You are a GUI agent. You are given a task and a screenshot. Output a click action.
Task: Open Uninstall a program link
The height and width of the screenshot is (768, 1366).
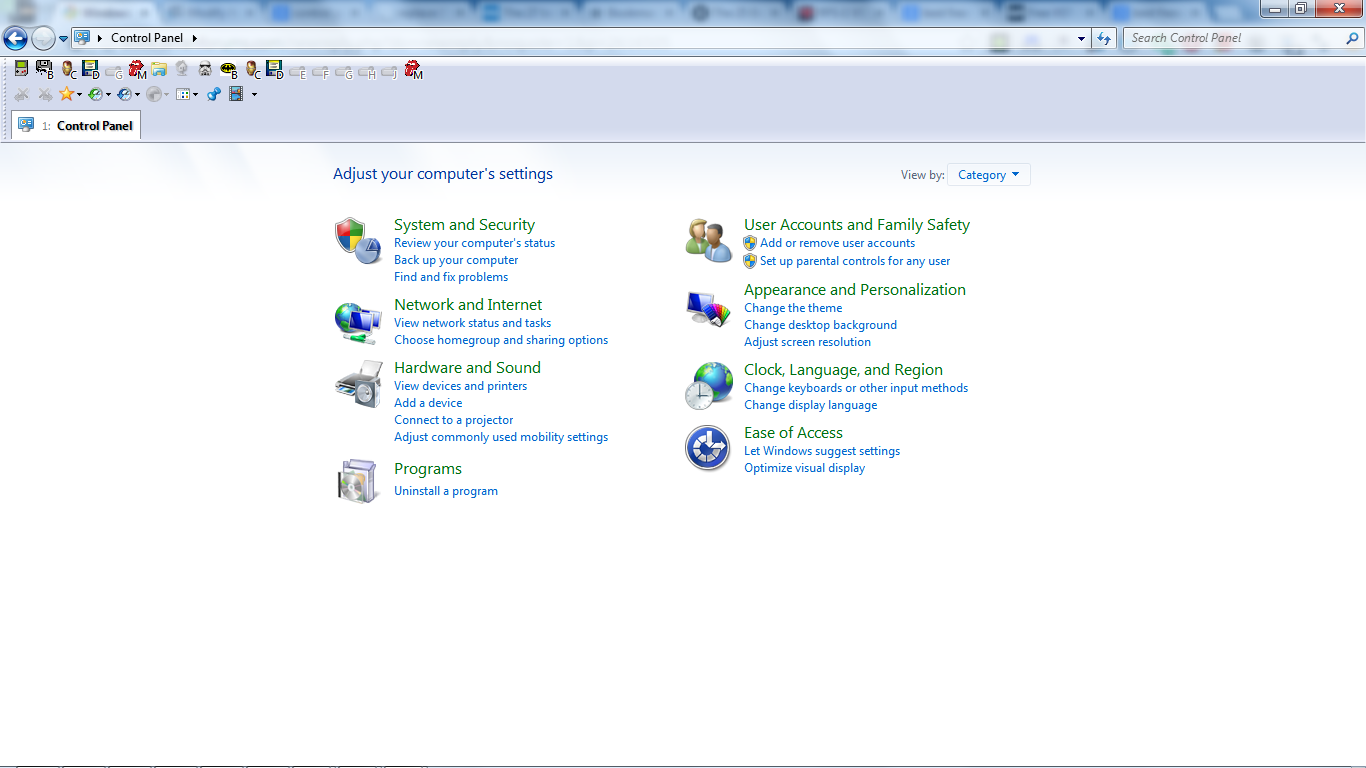click(x=446, y=491)
